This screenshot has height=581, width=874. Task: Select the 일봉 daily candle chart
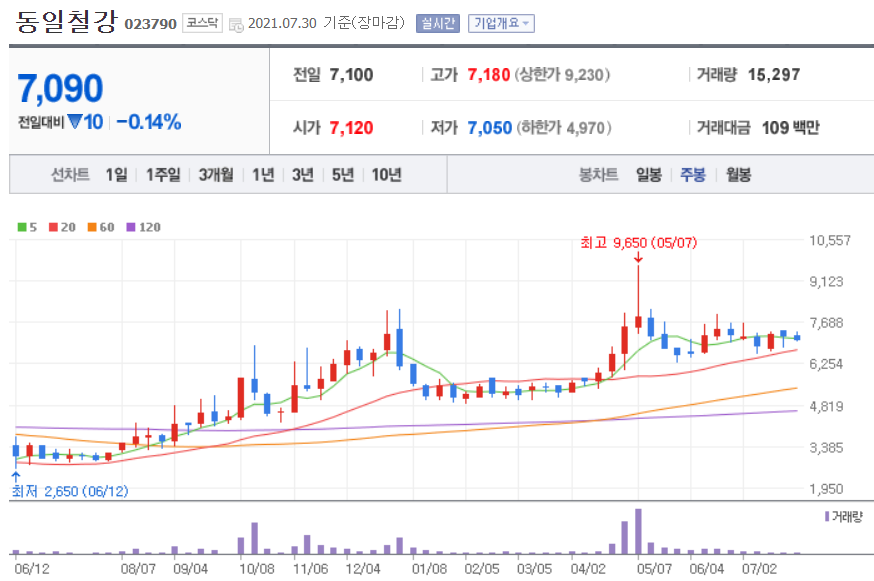(649, 175)
